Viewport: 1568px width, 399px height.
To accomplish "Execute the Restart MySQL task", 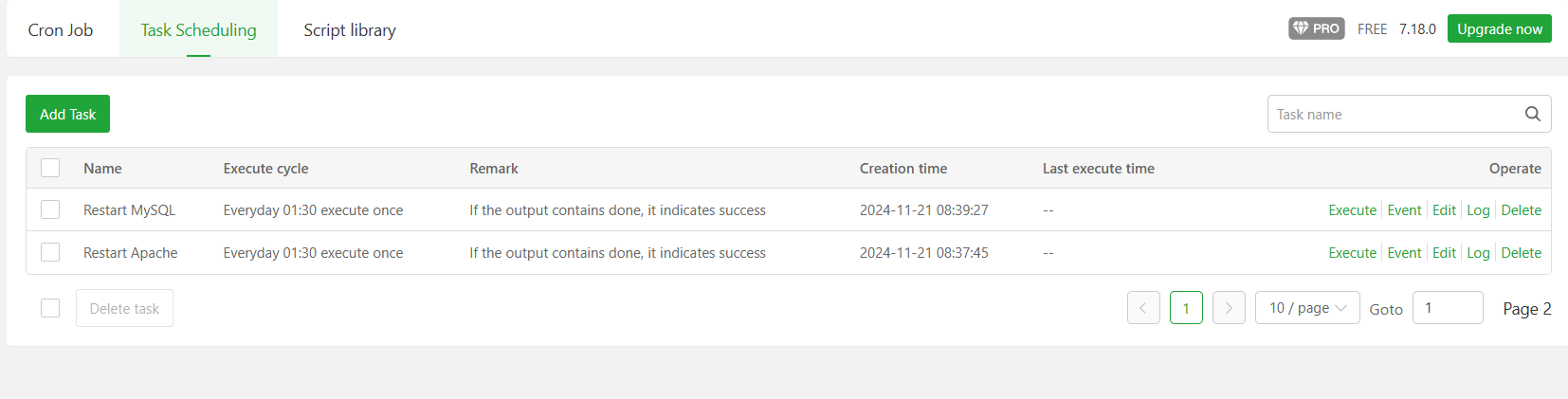I will point(1352,210).
